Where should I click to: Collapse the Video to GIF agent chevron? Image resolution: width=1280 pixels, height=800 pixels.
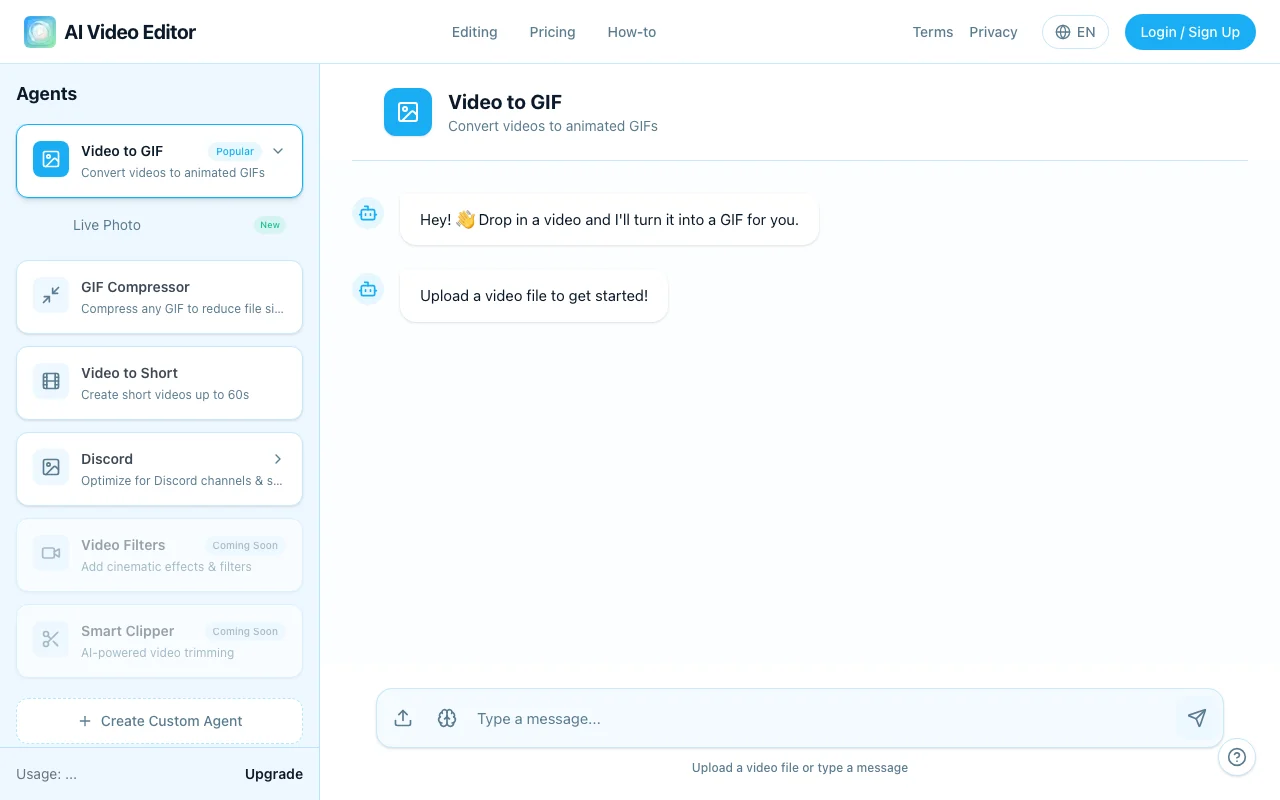click(x=278, y=151)
